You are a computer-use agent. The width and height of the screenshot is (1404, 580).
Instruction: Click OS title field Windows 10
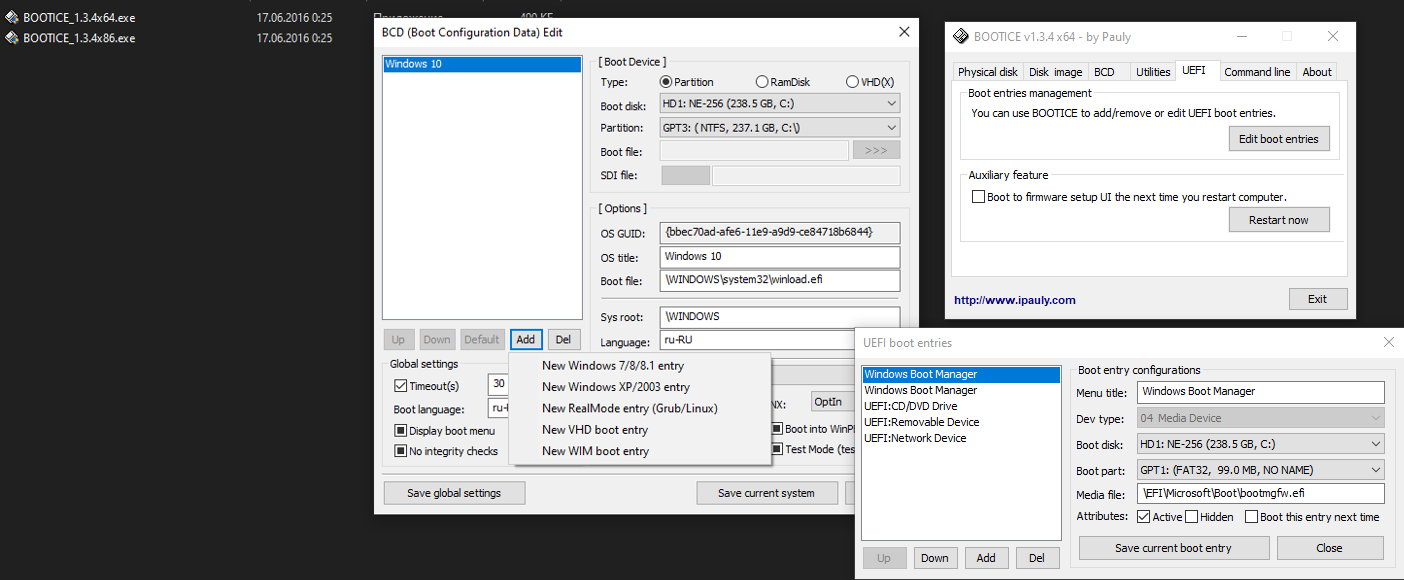tap(780, 257)
